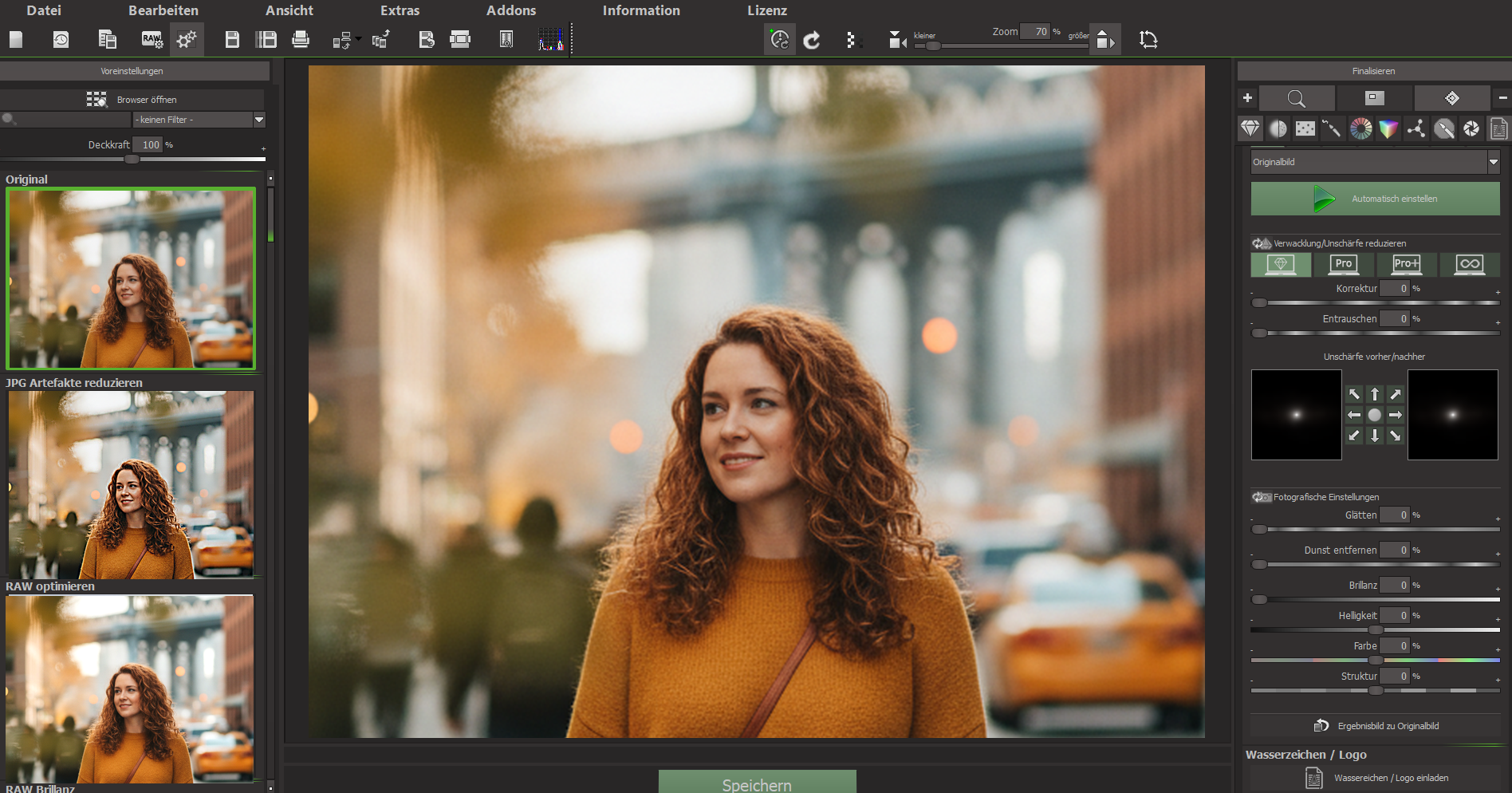Open the Datei menu
The width and height of the screenshot is (1512, 793).
tap(44, 10)
